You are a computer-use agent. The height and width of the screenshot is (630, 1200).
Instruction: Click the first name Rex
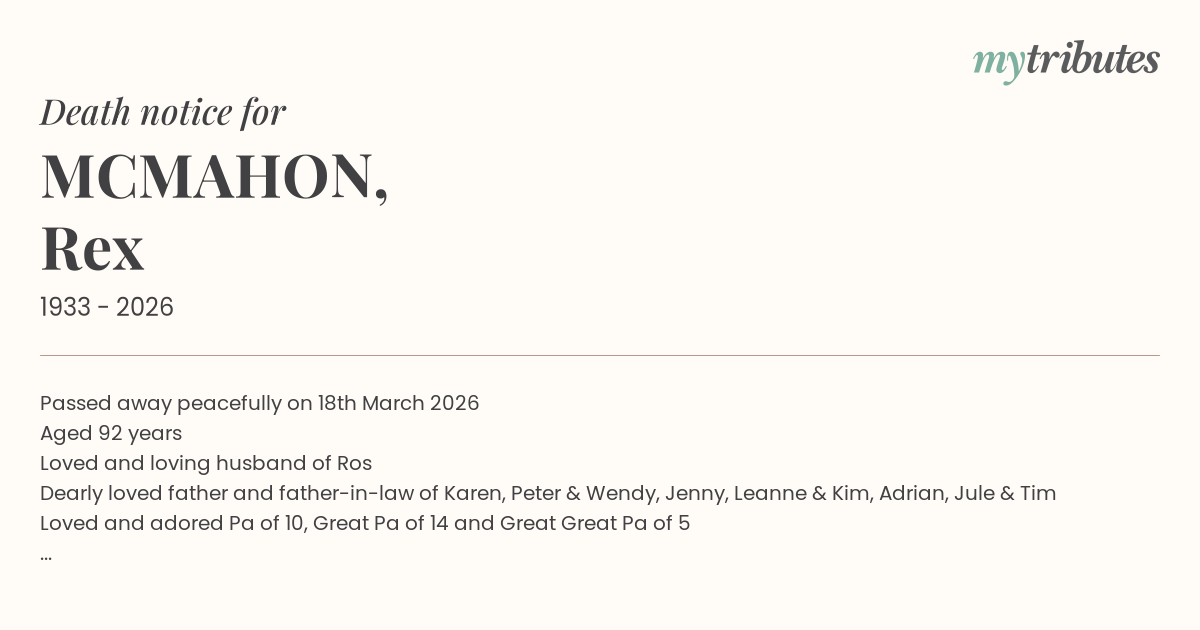[93, 248]
